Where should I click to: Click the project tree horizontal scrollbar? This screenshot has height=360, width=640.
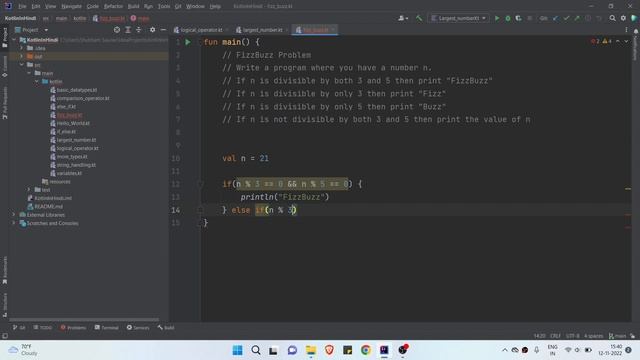click(x=84, y=320)
